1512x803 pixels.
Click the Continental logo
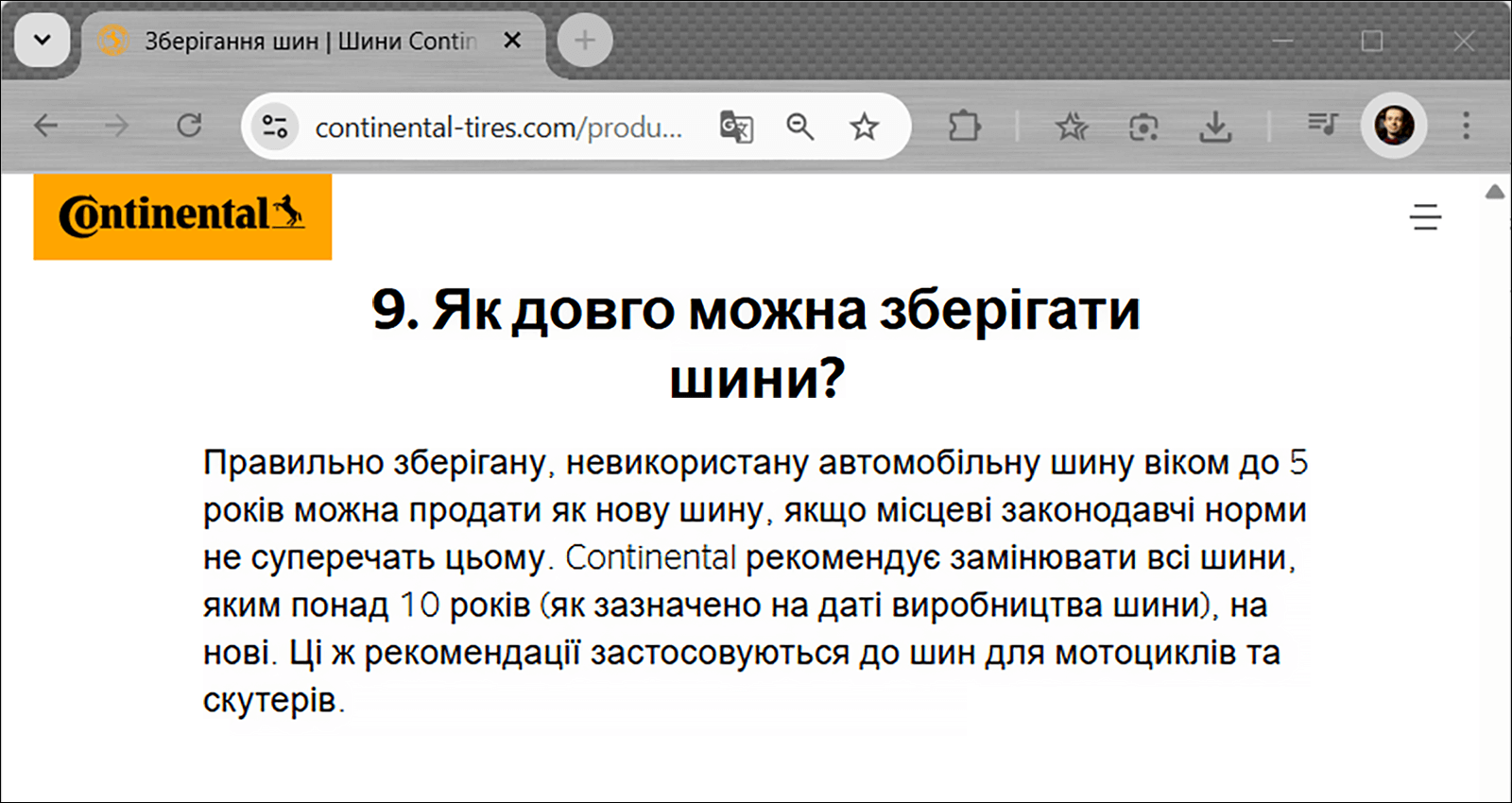[x=182, y=216]
